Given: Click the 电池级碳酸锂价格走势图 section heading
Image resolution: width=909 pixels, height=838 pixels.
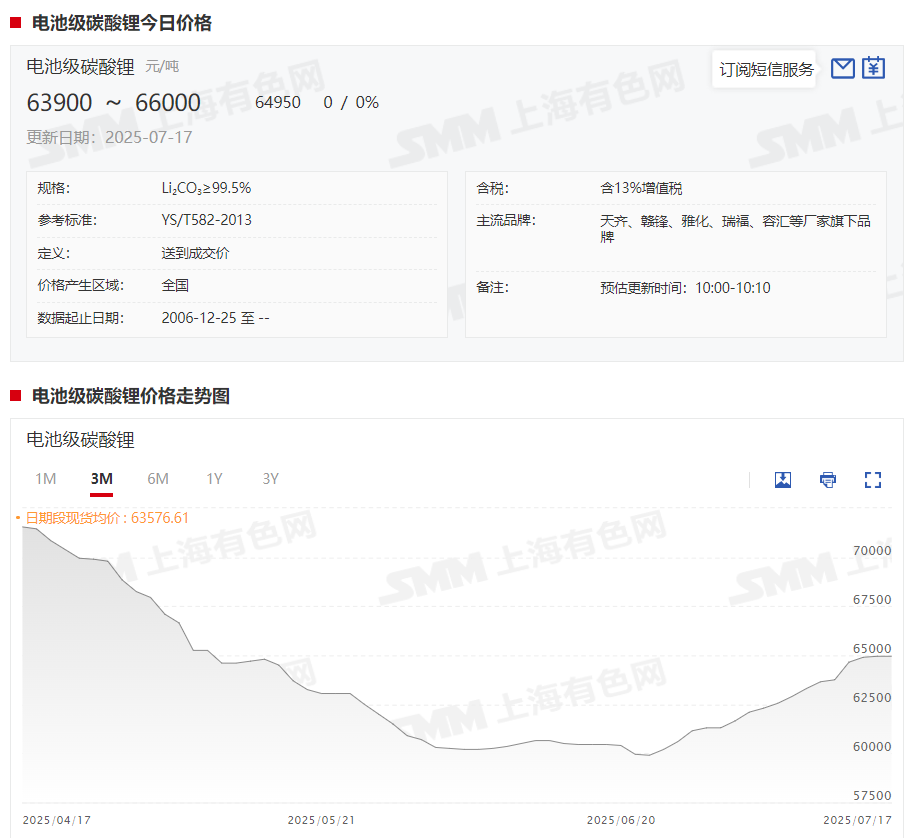Looking at the screenshot, I should click(130, 396).
